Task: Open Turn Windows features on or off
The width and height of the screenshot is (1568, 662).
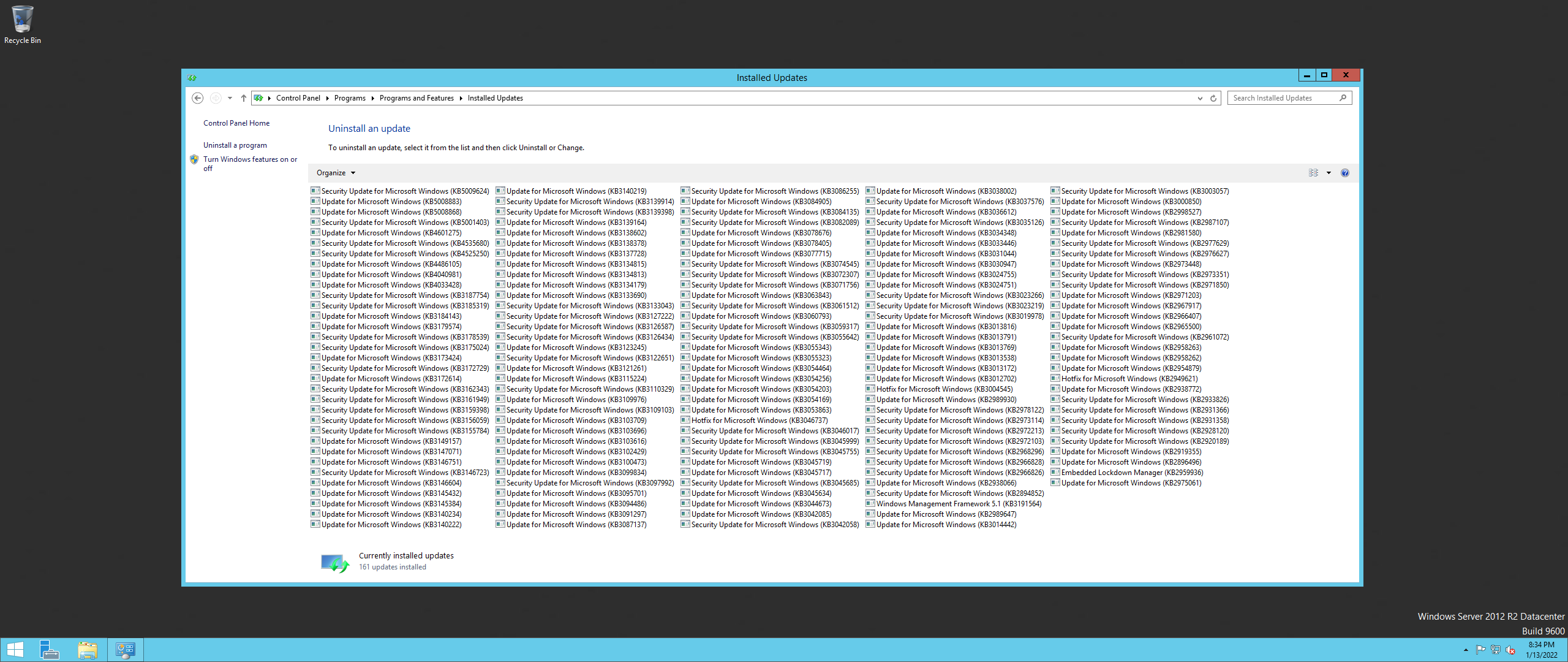Action: tap(250, 164)
